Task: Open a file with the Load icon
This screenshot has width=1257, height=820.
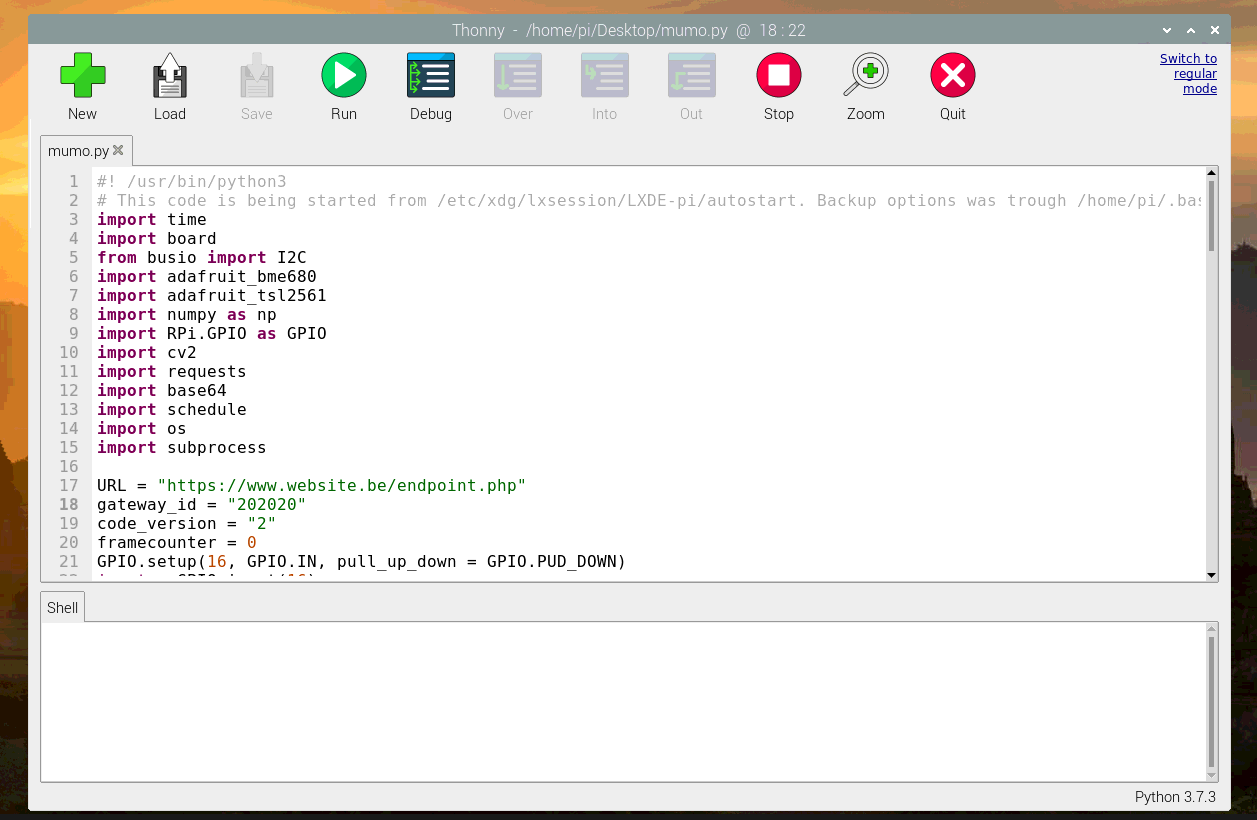Action: point(169,76)
